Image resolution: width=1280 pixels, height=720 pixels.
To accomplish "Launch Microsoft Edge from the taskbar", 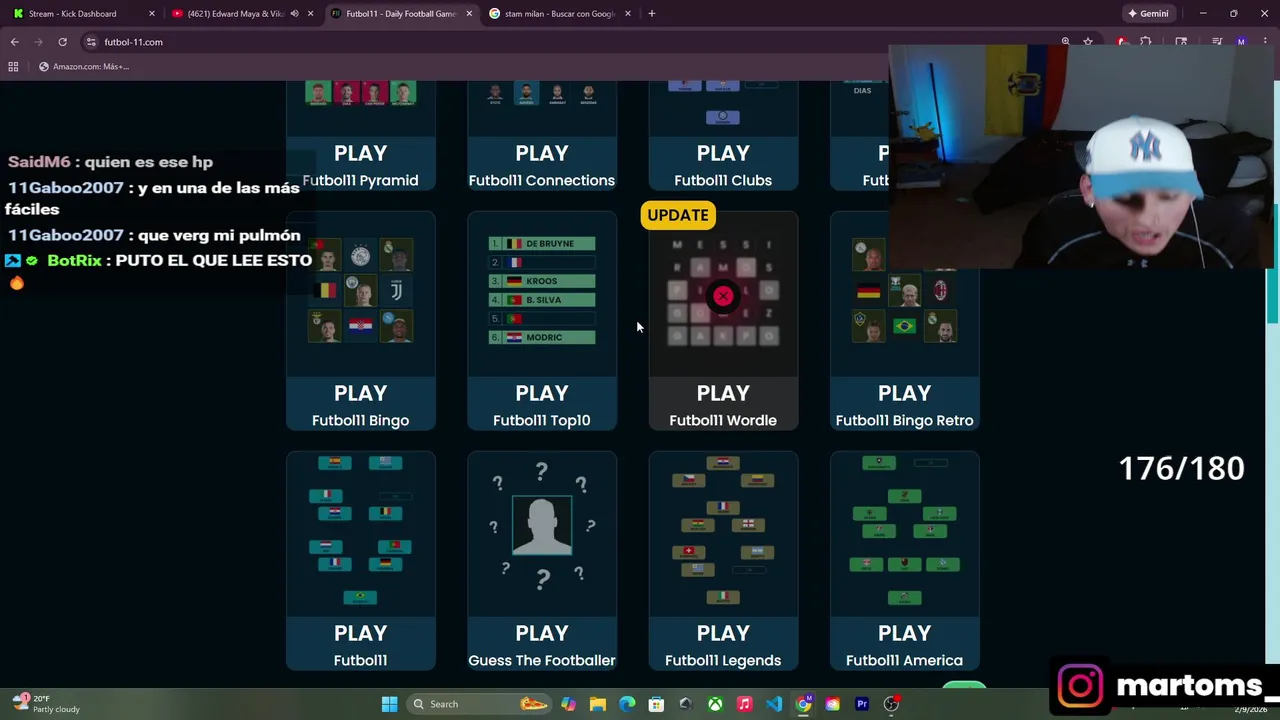I will 627,704.
